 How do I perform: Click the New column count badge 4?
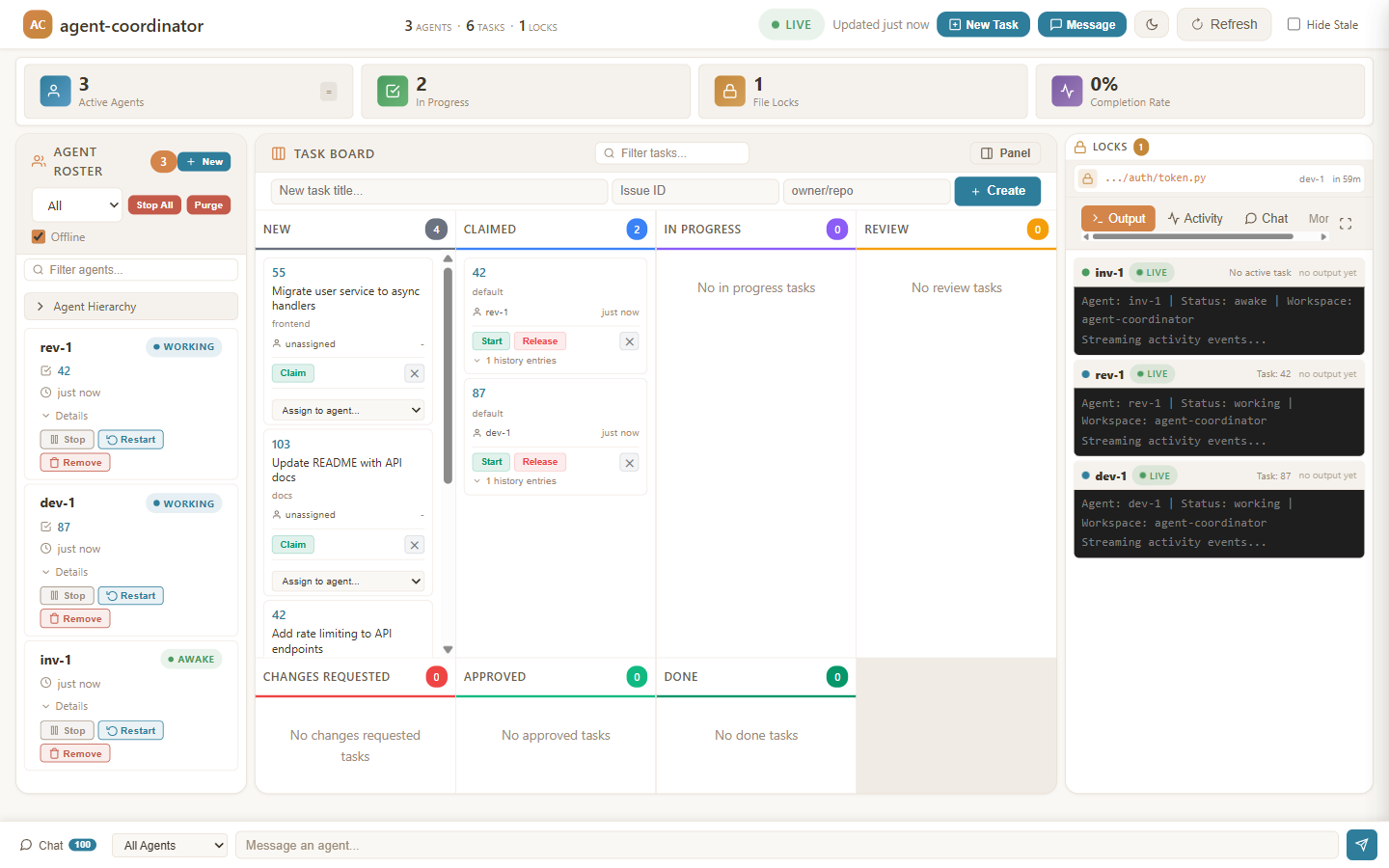(436, 230)
